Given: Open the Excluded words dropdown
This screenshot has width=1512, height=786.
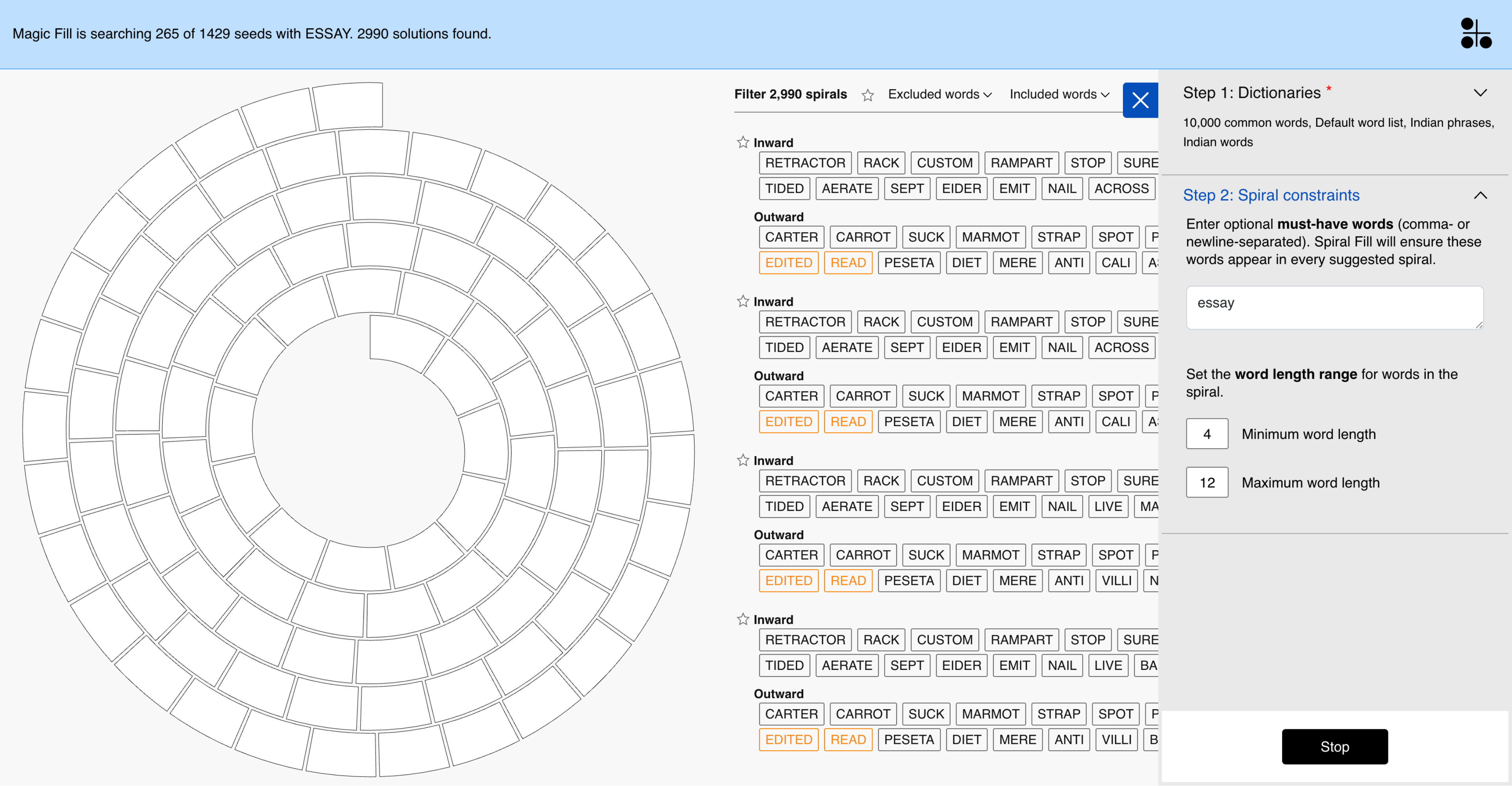Looking at the screenshot, I should pos(940,94).
